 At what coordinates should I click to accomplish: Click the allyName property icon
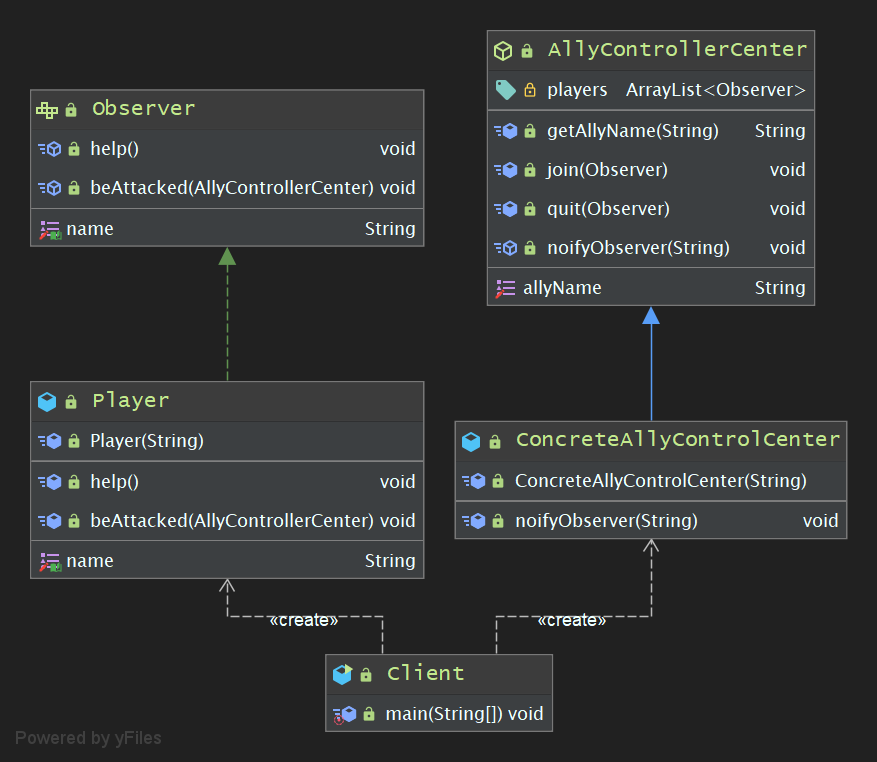tap(505, 288)
